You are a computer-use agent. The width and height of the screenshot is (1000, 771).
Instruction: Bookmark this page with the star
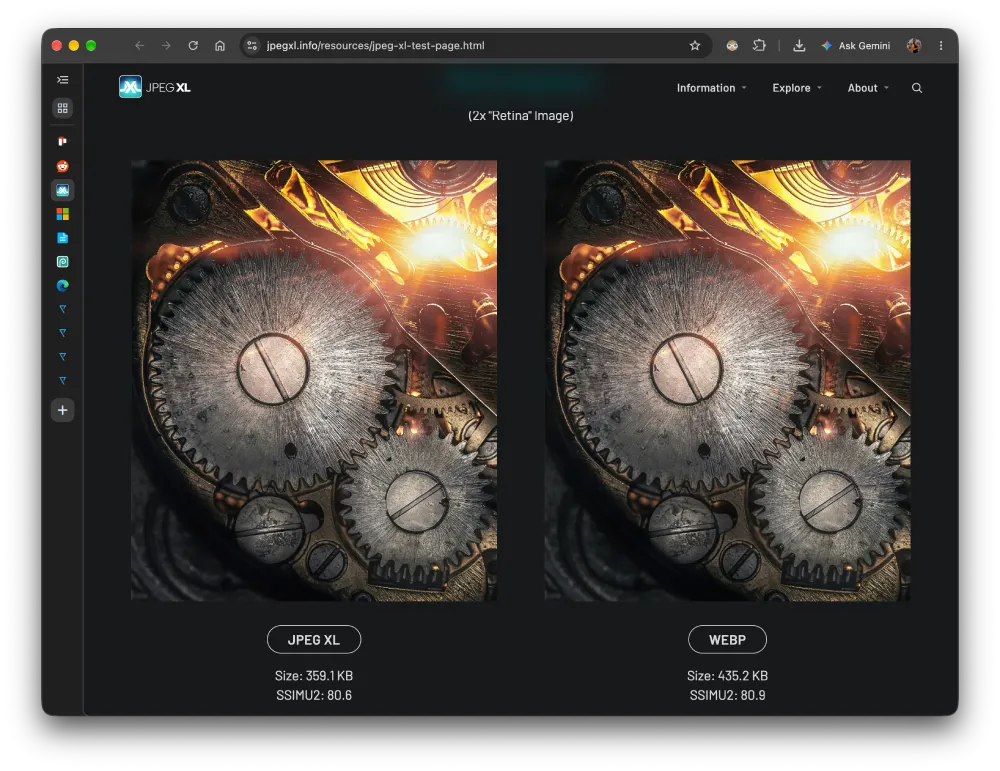tap(695, 45)
